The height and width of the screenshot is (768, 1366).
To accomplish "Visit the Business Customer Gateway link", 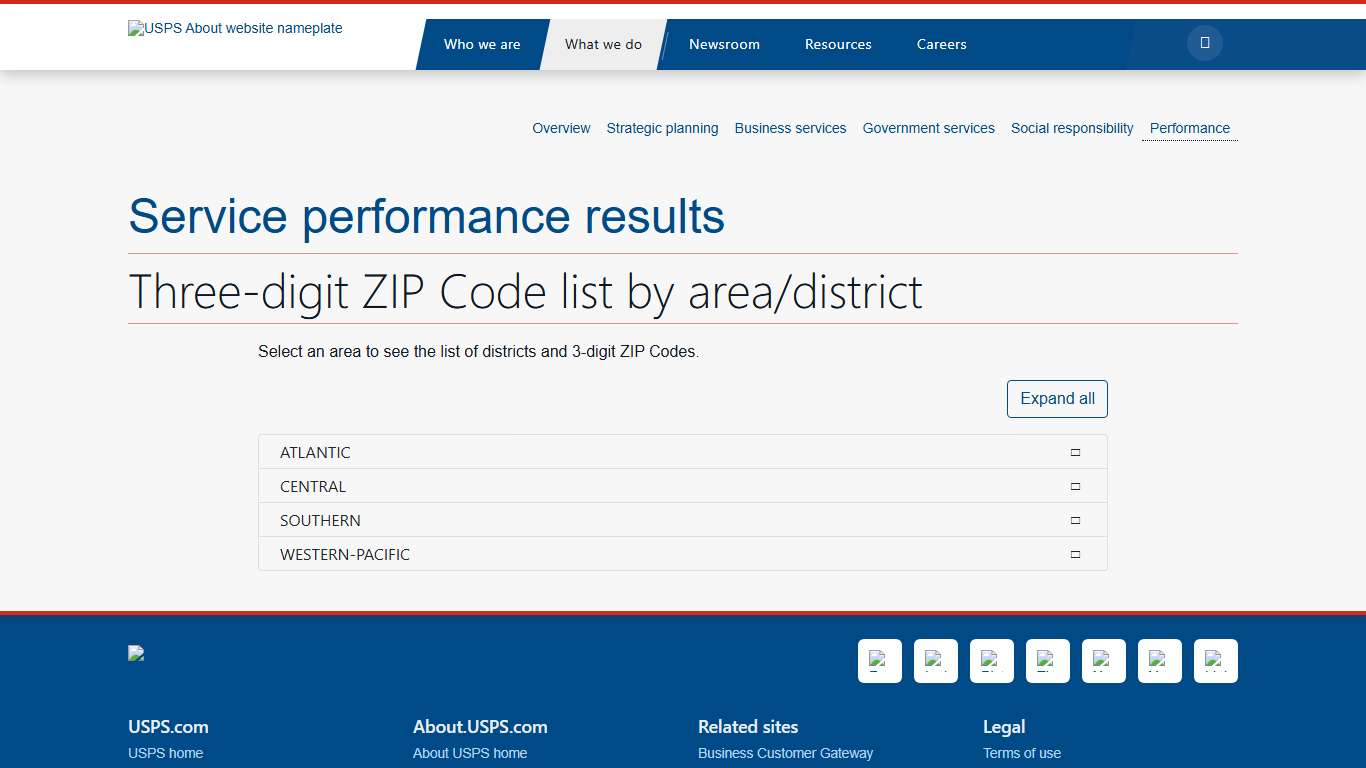I will pos(785,753).
